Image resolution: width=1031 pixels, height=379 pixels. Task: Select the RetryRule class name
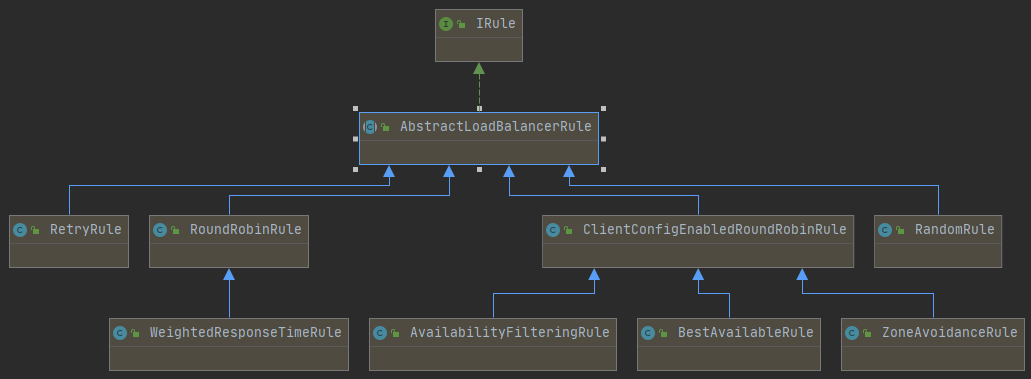[85, 230]
